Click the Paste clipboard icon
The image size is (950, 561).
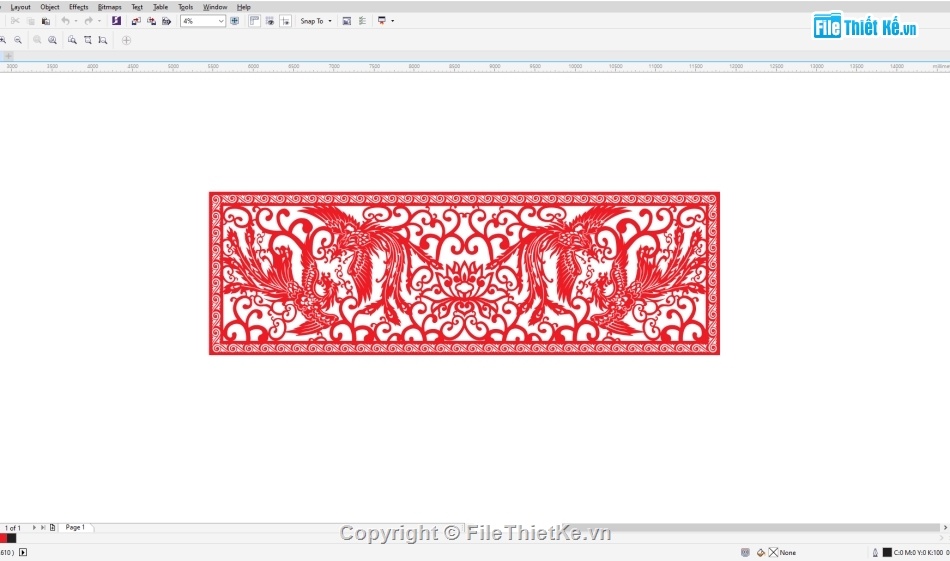[x=46, y=21]
